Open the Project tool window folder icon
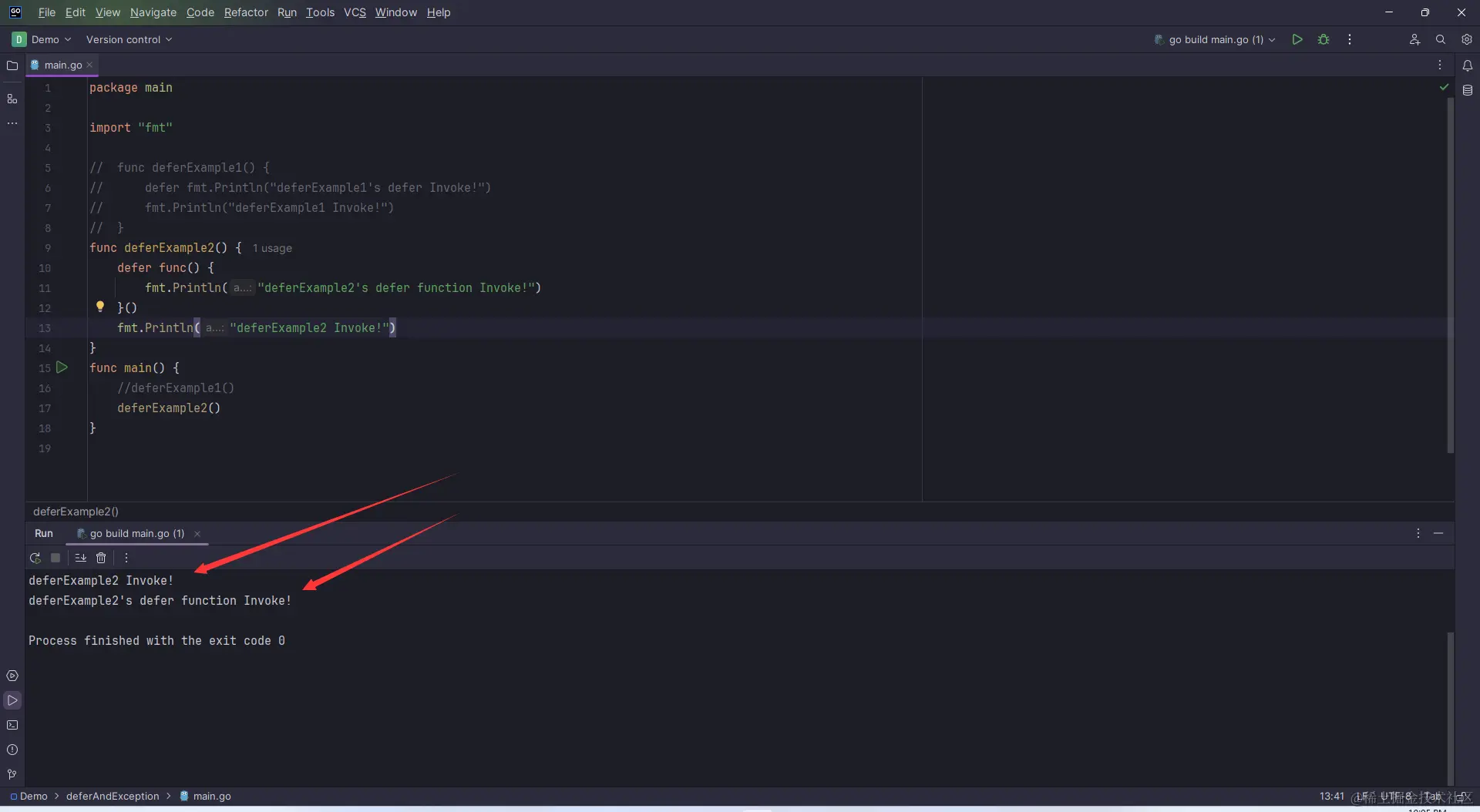1480x812 pixels. [12, 65]
